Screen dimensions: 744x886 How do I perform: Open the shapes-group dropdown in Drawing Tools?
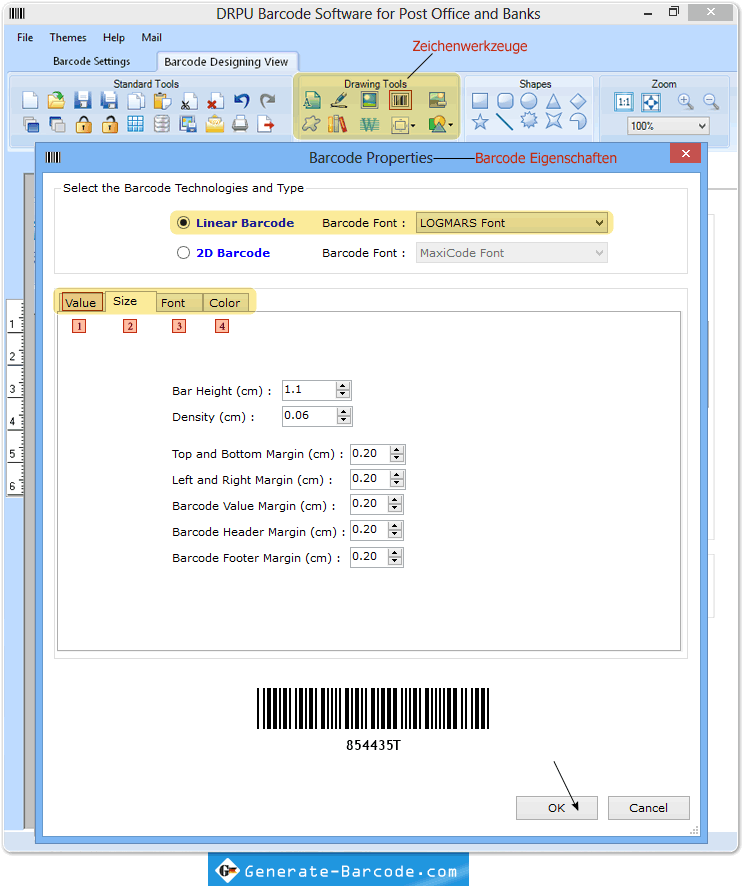tap(450, 125)
